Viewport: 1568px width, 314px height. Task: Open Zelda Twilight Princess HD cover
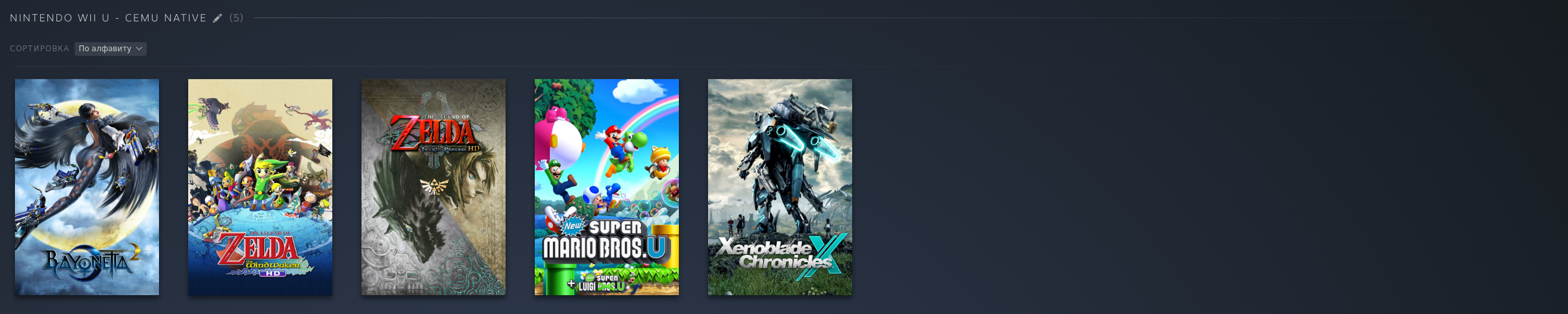[434, 187]
